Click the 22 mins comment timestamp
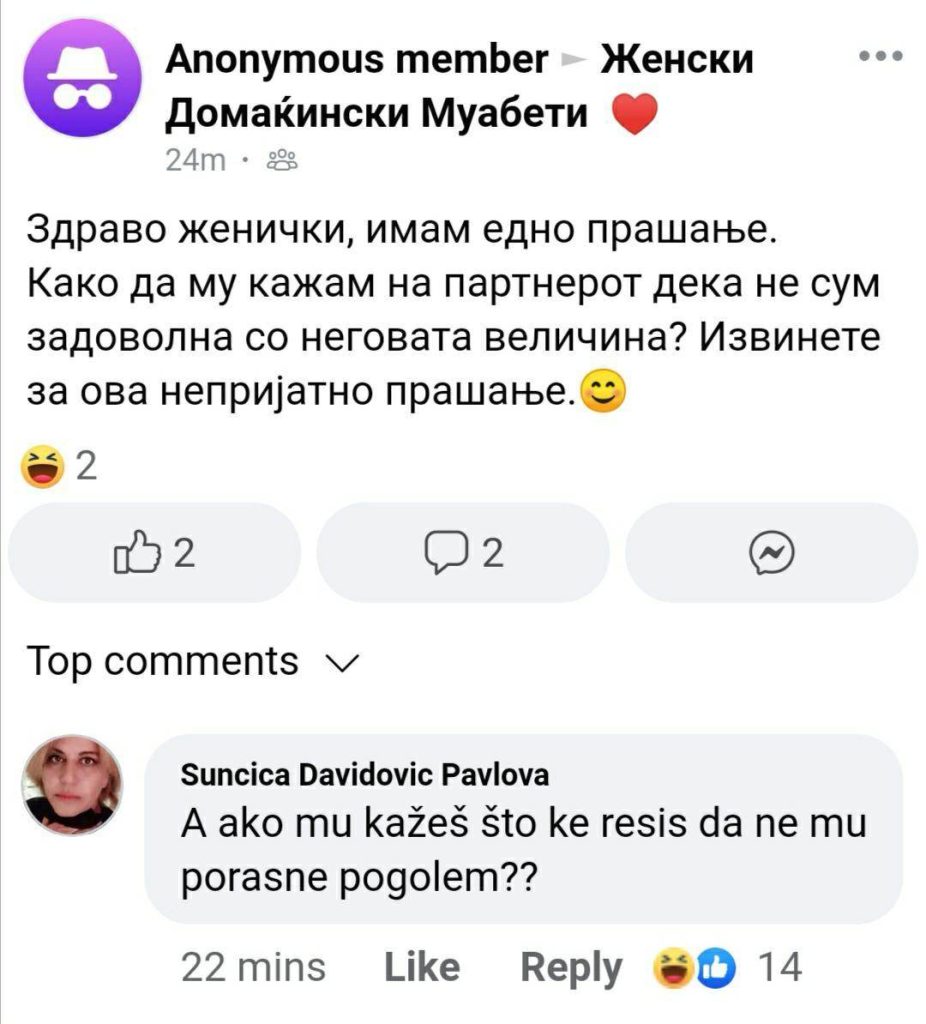Screen dimensions: 926x1024 pos(253,967)
